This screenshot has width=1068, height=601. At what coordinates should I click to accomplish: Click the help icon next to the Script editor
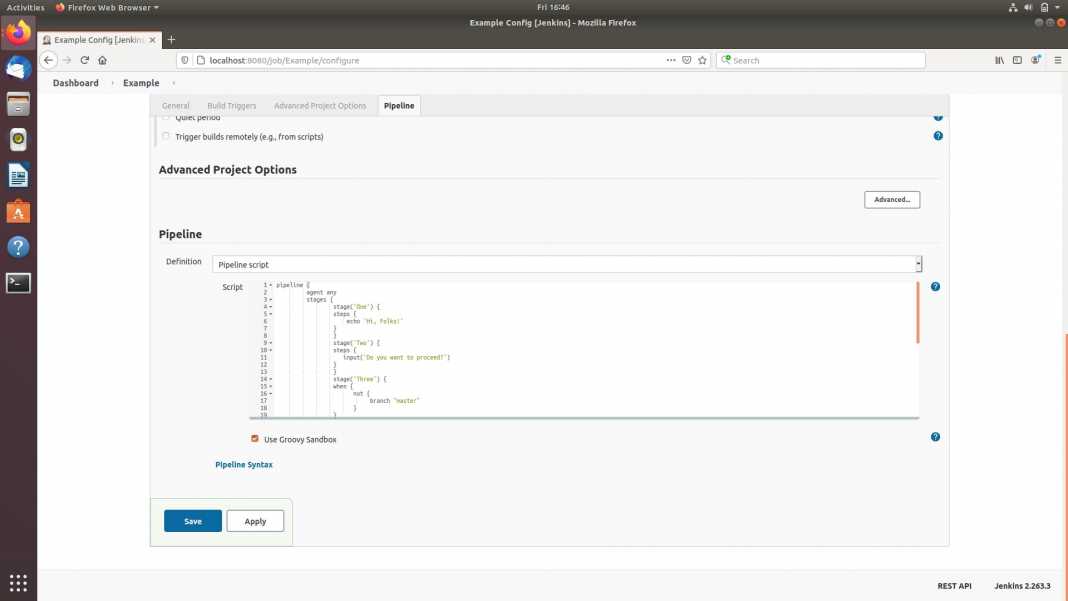pyautogui.click(x=935, y=286)
